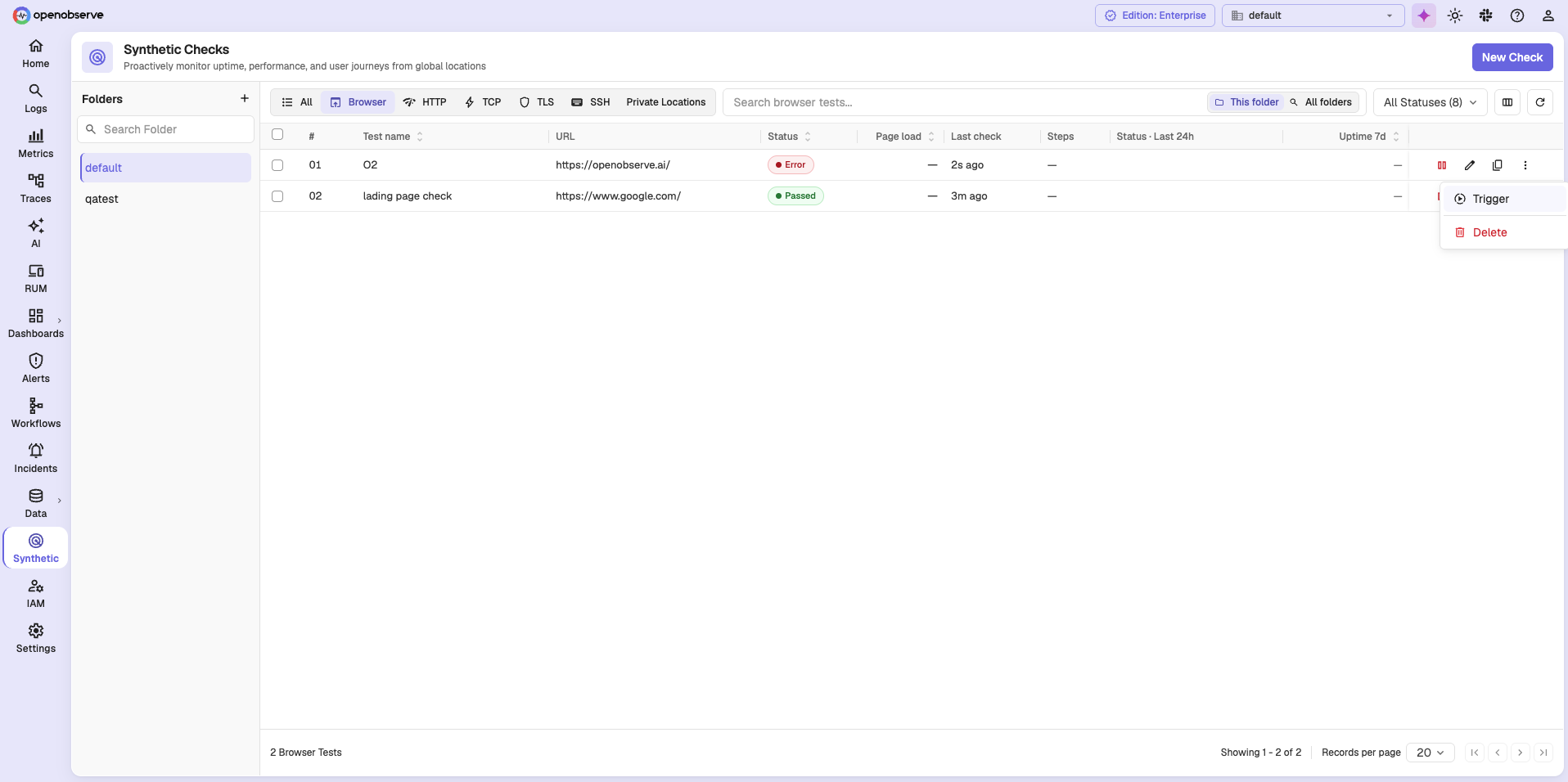Viewport: 1568px width, 782px height.
Task: Click the AI assistant sparkle icon
Action: [x=1424, y=16]
